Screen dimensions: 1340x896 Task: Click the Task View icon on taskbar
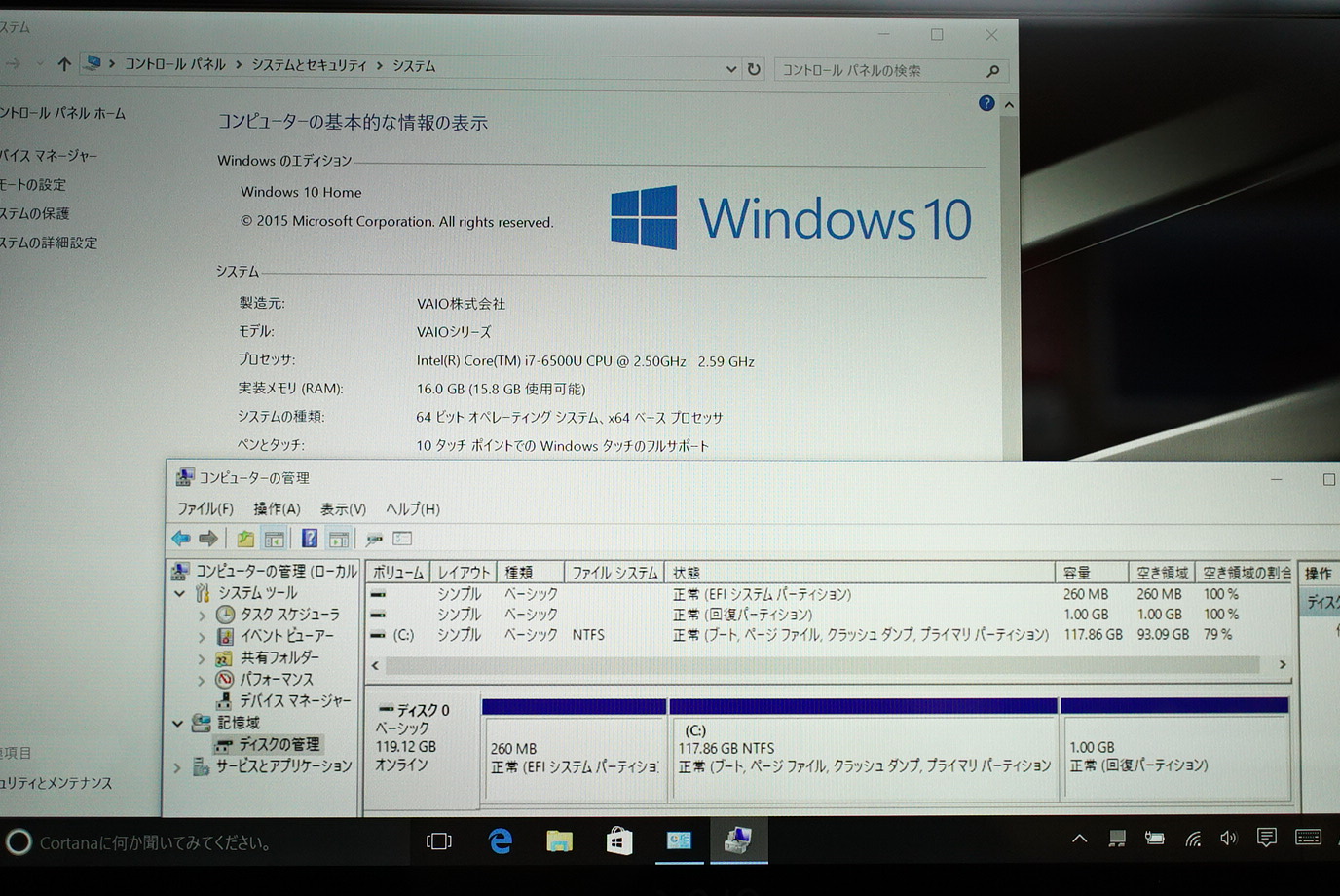click(x=439, y=841)
